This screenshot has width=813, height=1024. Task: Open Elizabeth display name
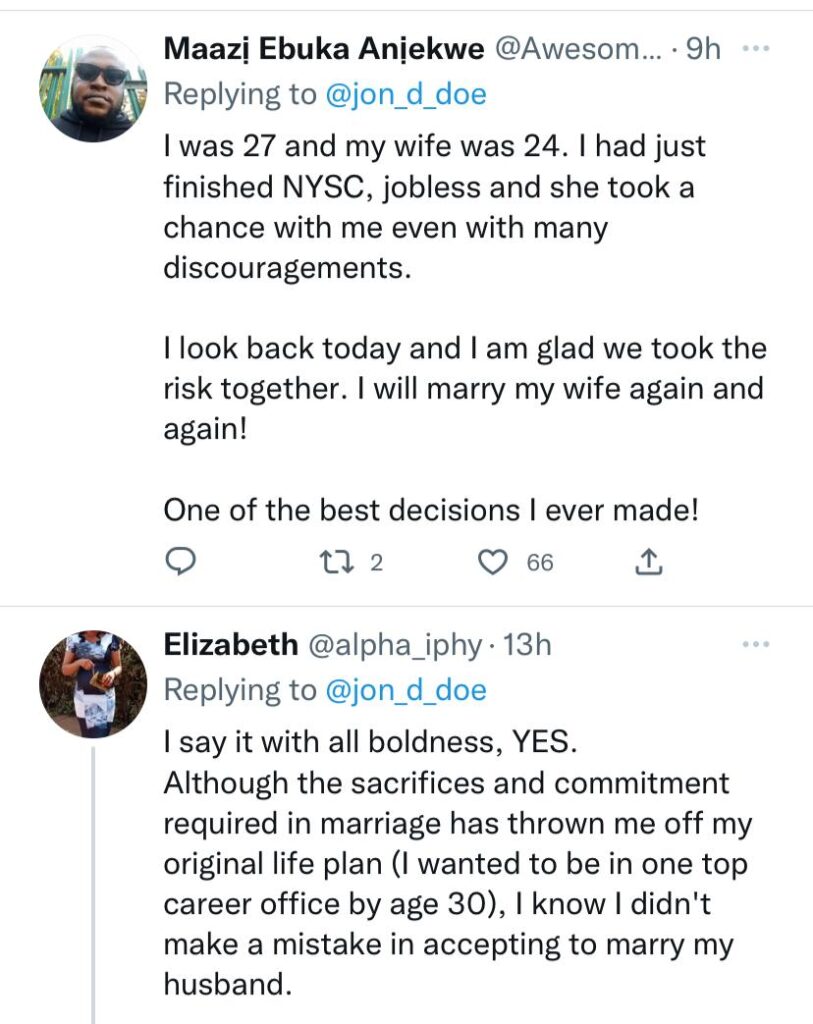click(x=231, y=645)
